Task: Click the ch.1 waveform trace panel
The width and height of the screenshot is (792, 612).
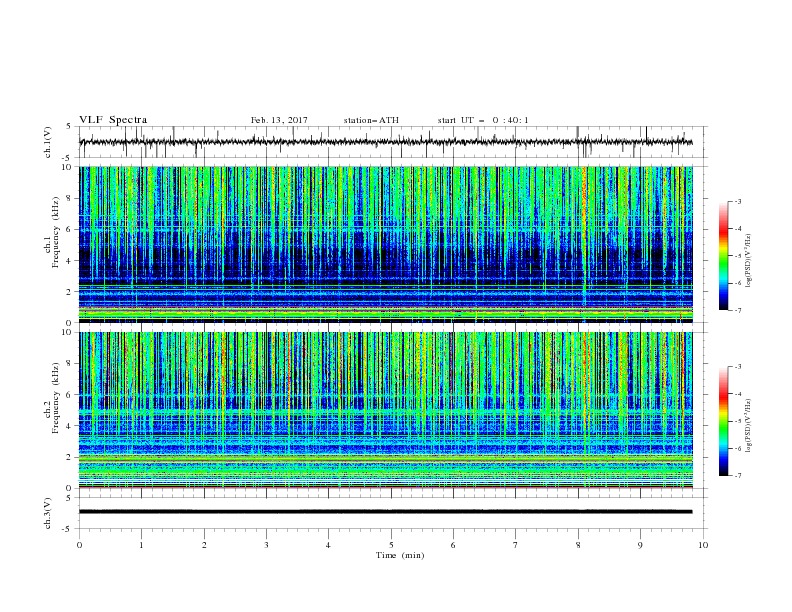Action: pos(392,142)
